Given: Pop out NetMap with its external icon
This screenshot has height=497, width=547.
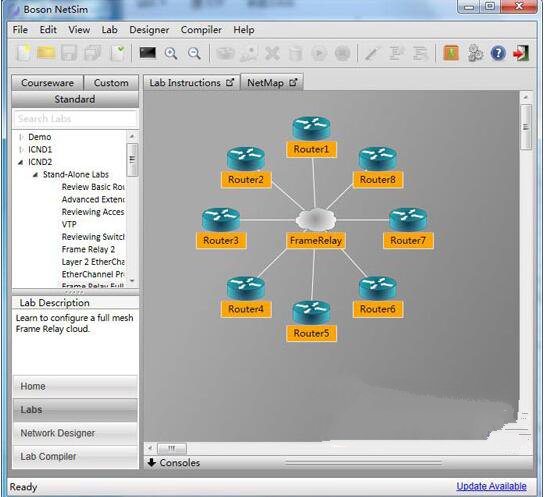Looking at the screenshot, I should click(x=293, y=83).
